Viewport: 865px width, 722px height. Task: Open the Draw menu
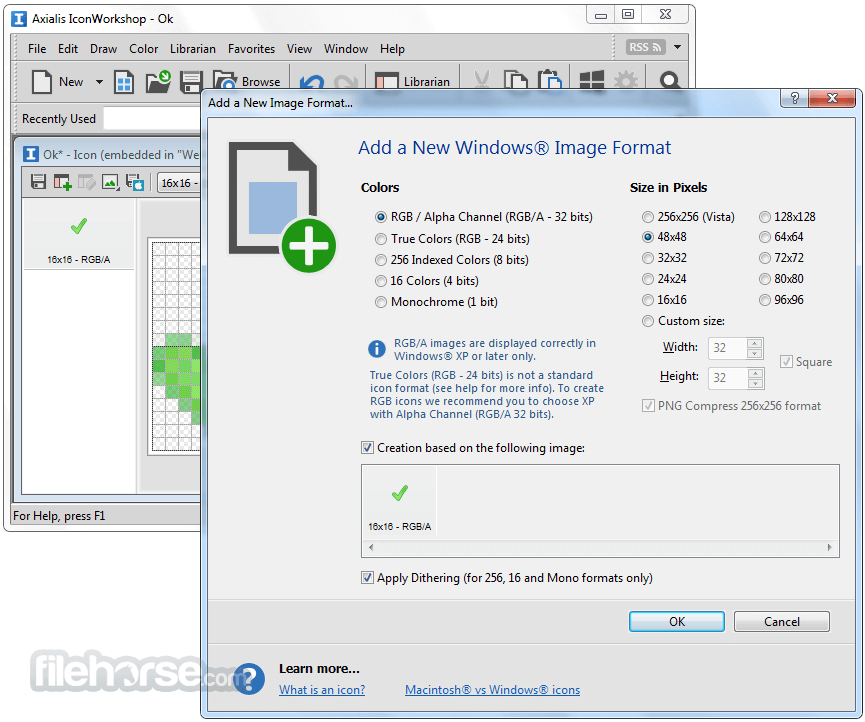tap(104, 48)
